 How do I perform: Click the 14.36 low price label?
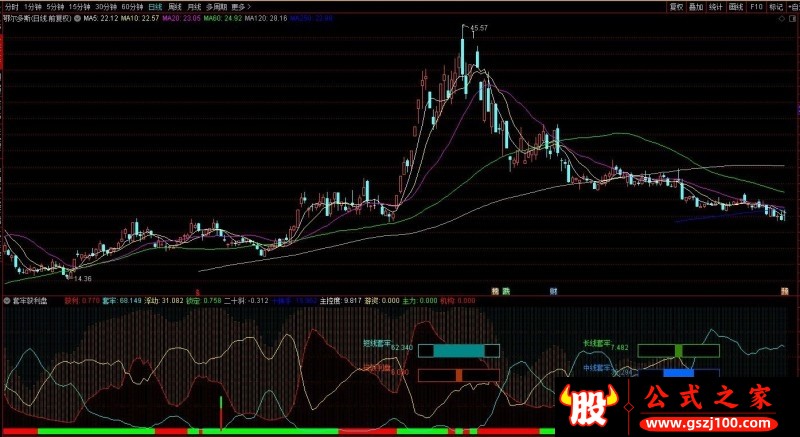[x=82, y=279]
